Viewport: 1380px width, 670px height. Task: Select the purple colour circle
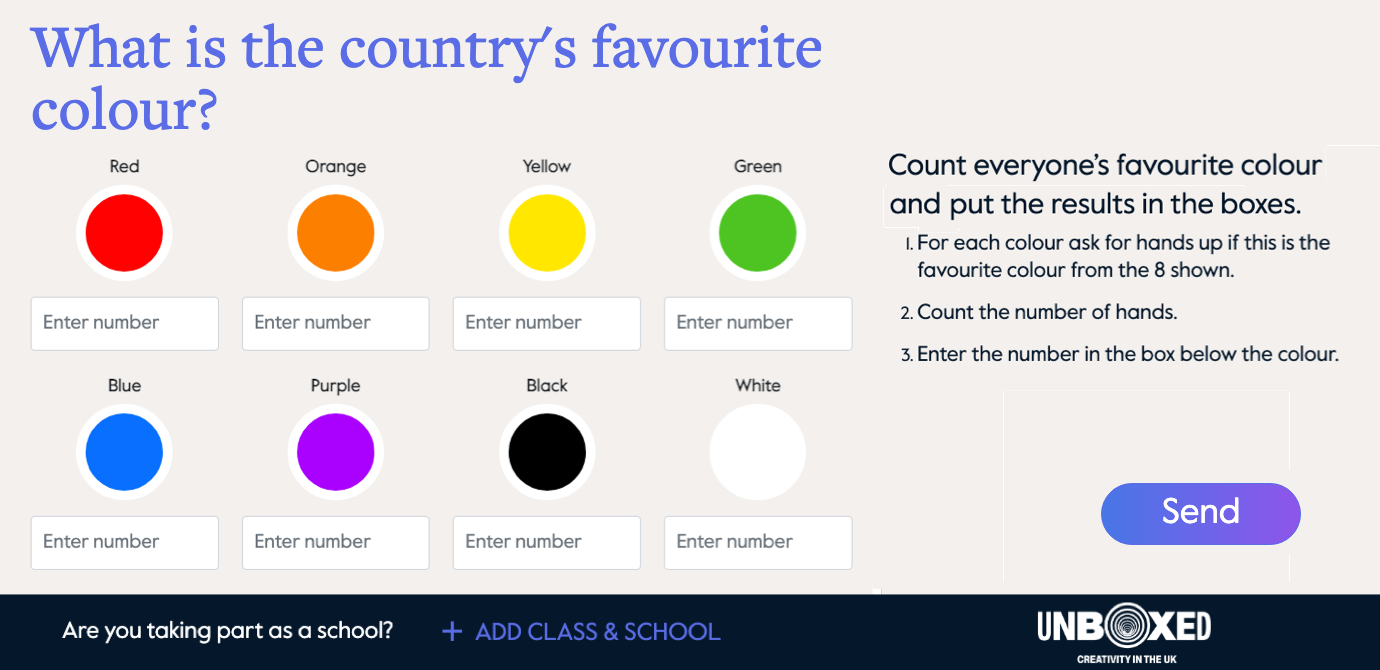tap(335, 452)
